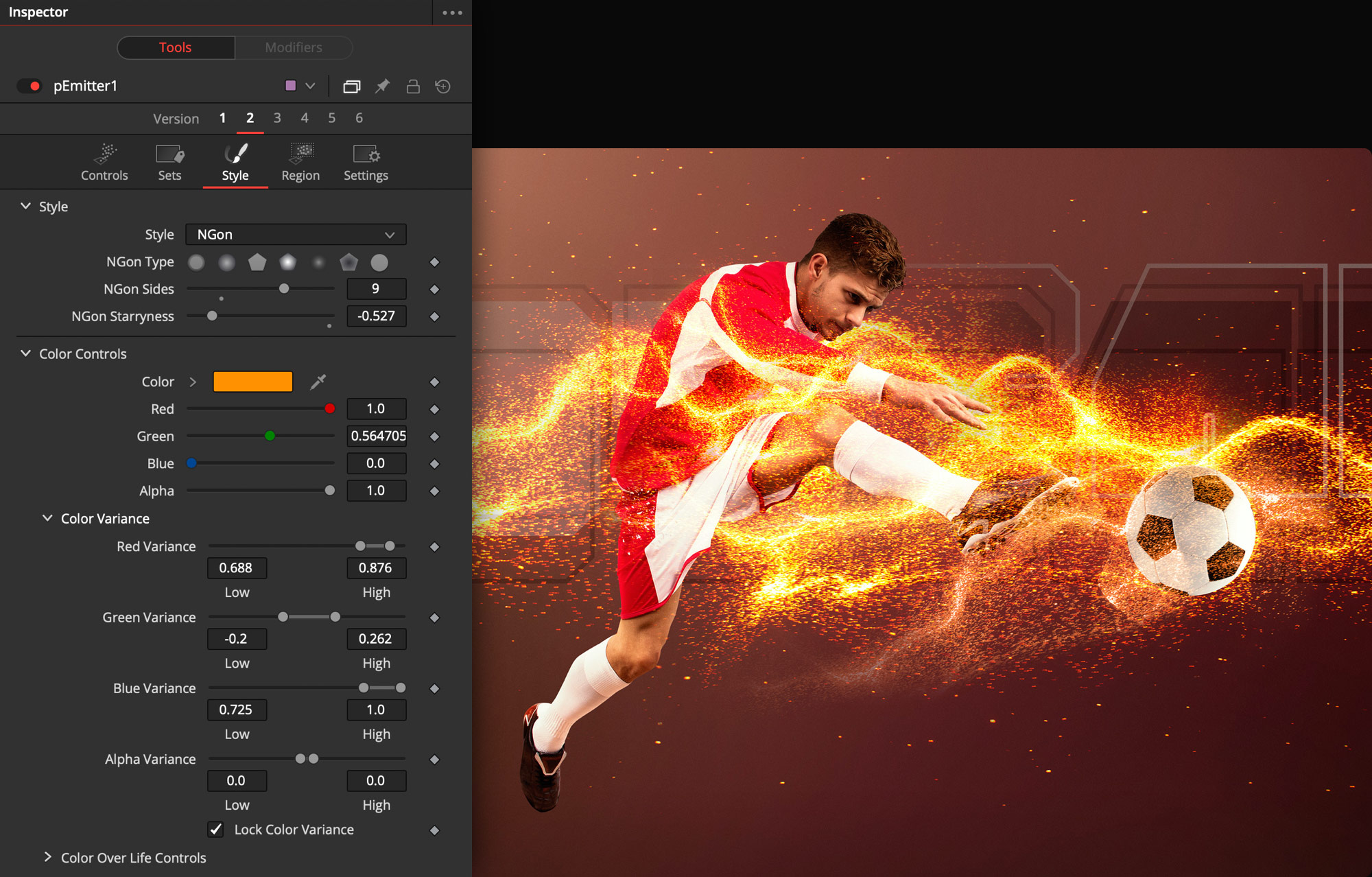Image resolution: width=1372 pixels, height=877 pixels.
Task: Select Version 6
Action: point(359,118)
